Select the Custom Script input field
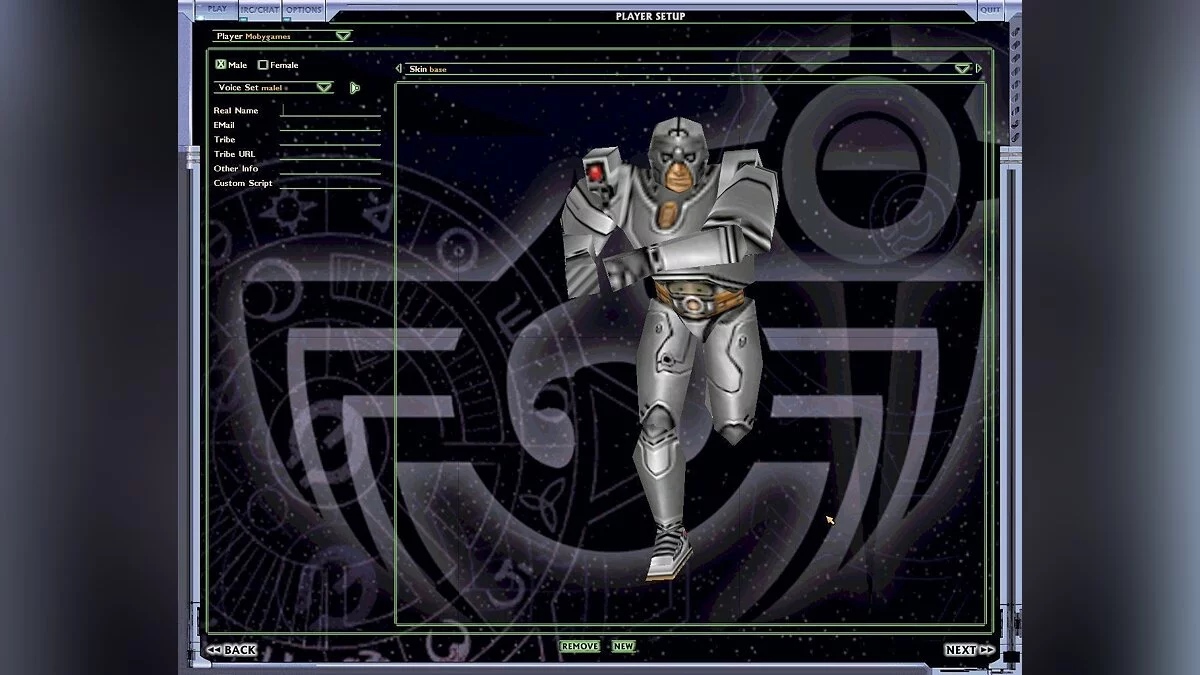The width and height of the screenshot is (1200, 675). point(331,183)
